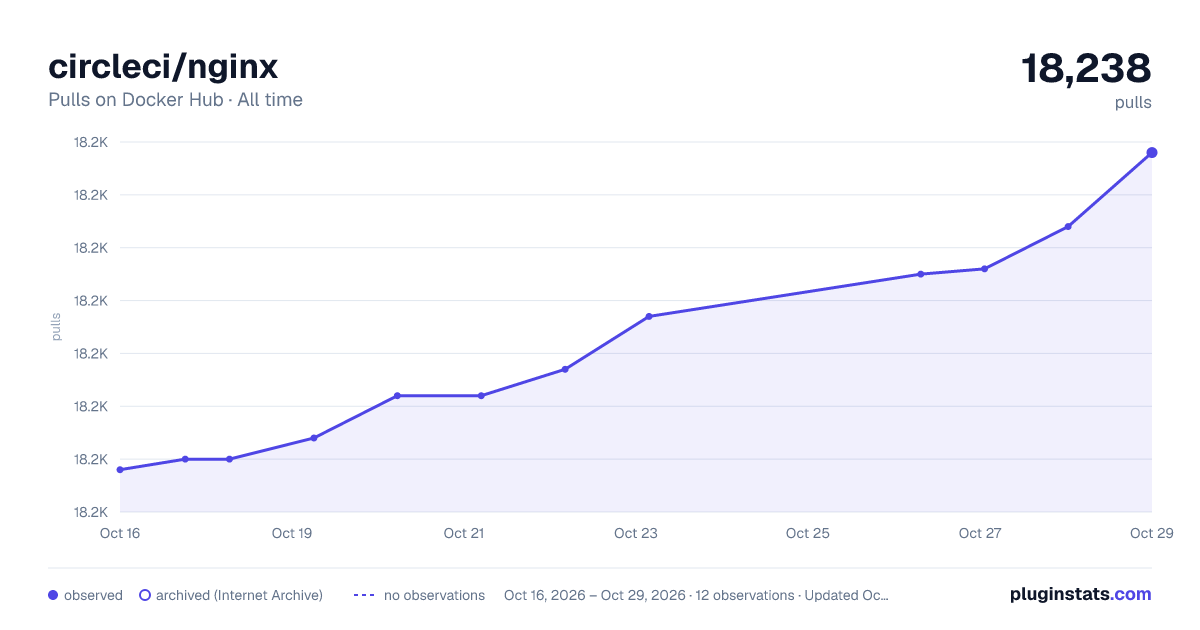Click the circleci/nginx title
This screenshot has width=1200, height=630.
click(163, 67)
